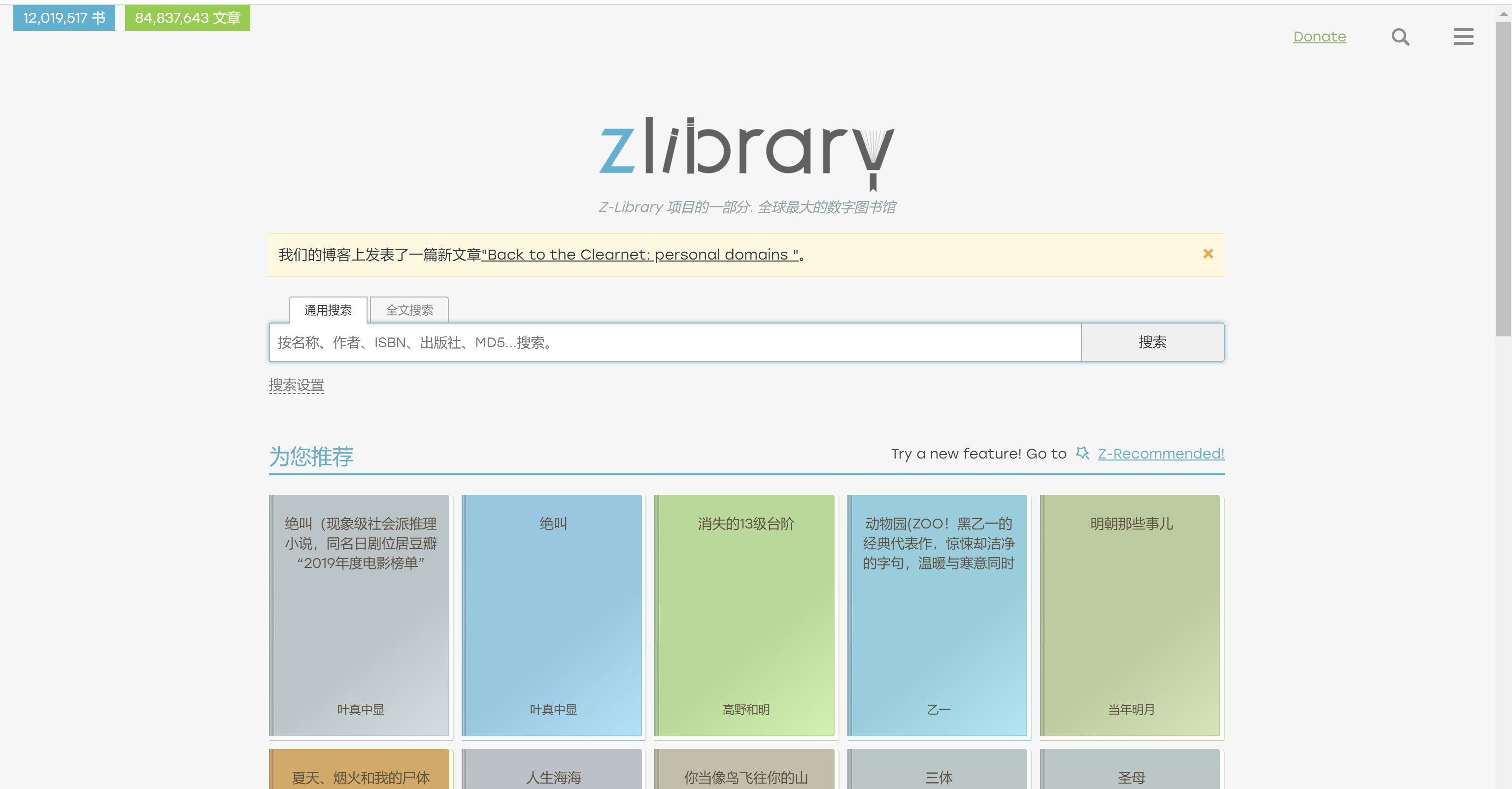Switch to the 全文搜索 tab
Screen dimensions: 1512x789
(409, 310)
